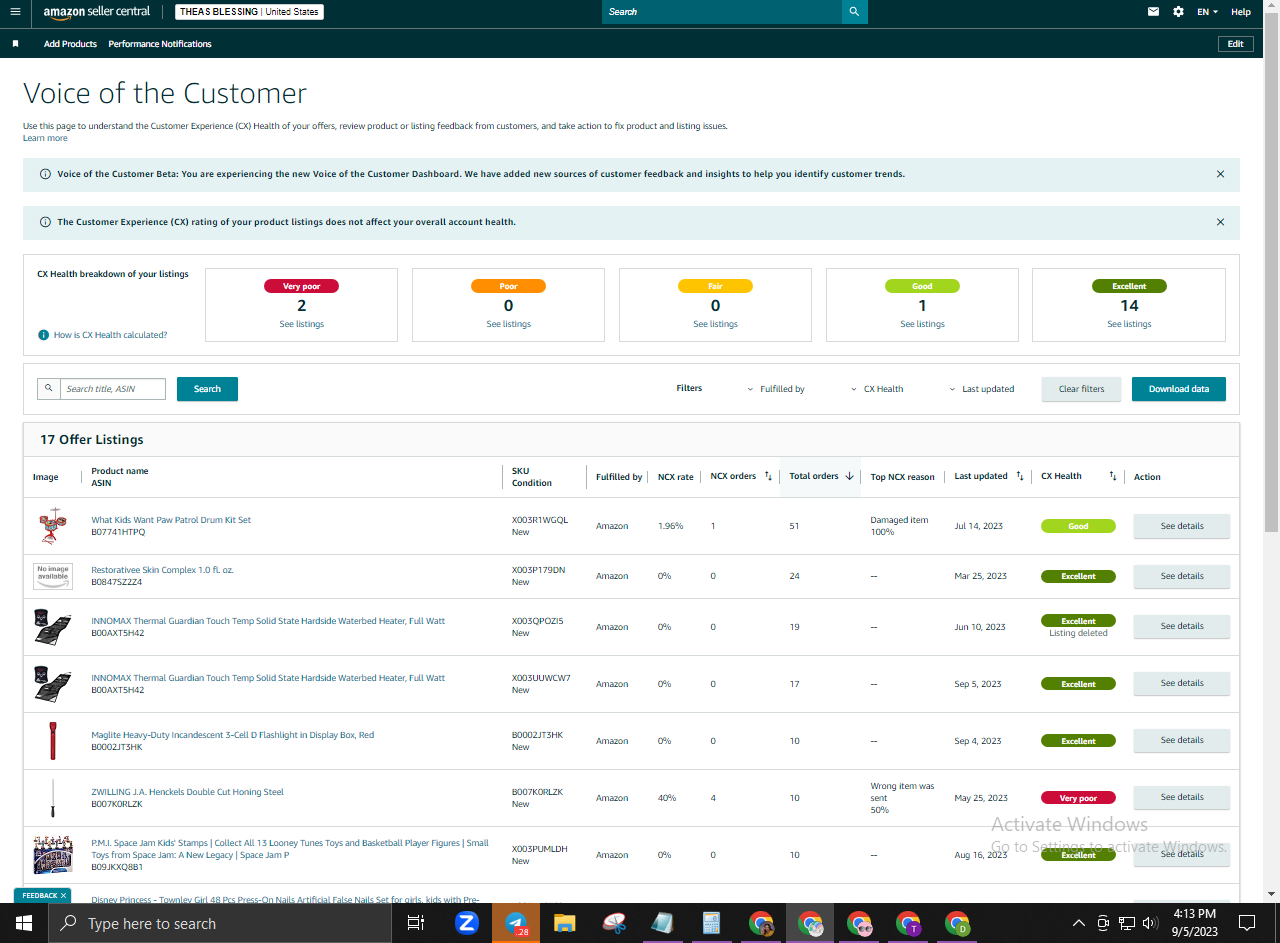Click the Amazon Seller Central logo

97,12
